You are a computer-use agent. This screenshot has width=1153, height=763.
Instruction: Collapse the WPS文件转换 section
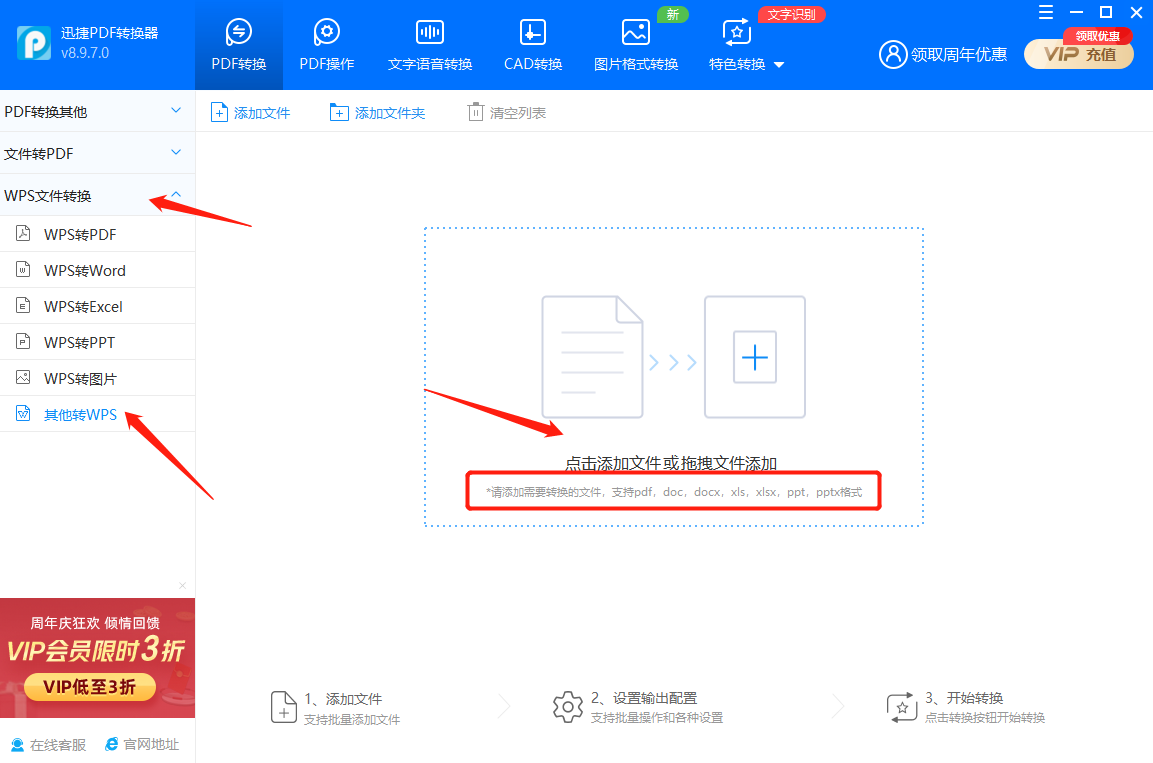(x=176, y=195)
